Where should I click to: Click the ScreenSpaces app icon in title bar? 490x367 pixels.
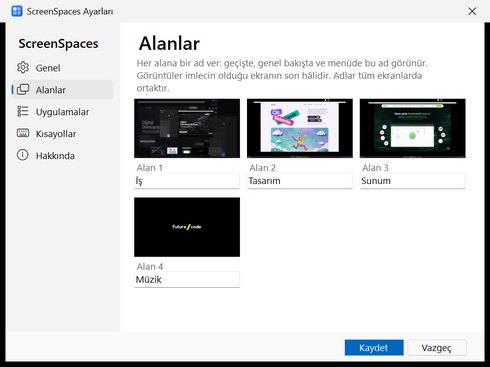tap(17, 11)
